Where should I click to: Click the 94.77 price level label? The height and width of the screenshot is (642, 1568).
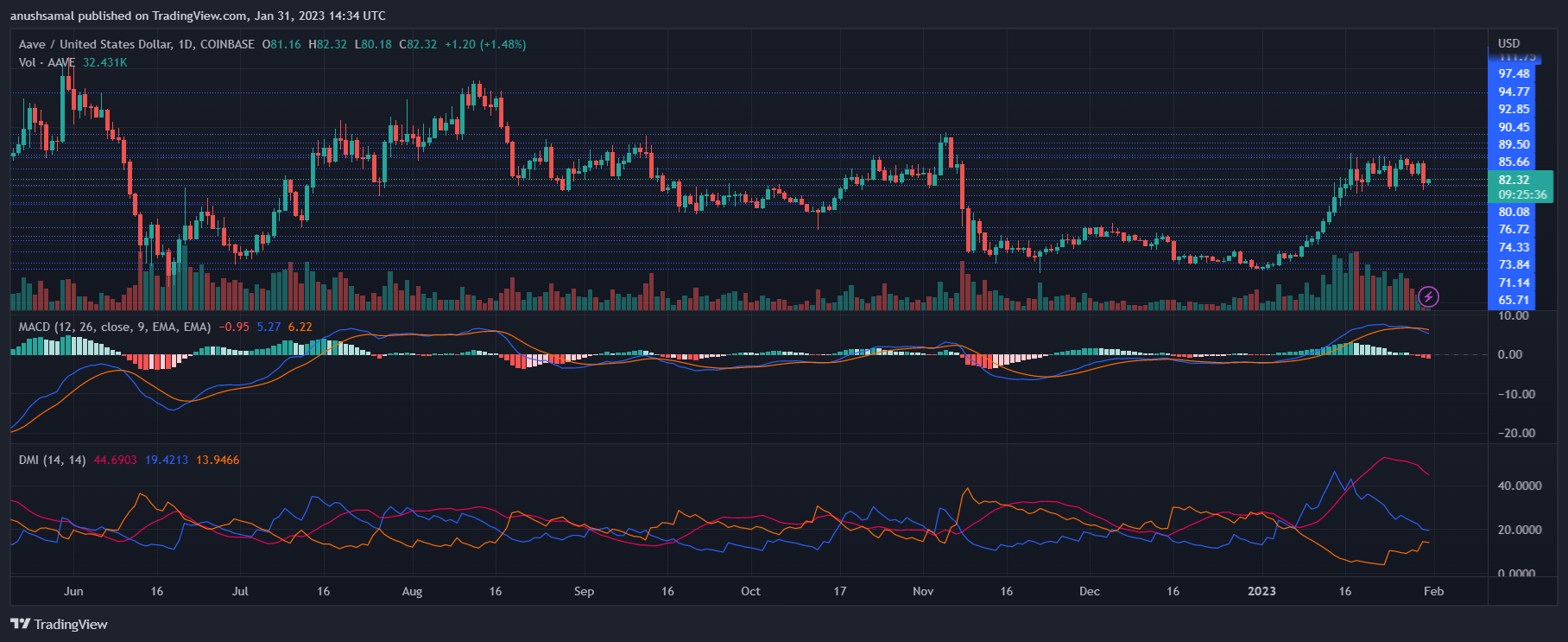(x=1514, y=92)
